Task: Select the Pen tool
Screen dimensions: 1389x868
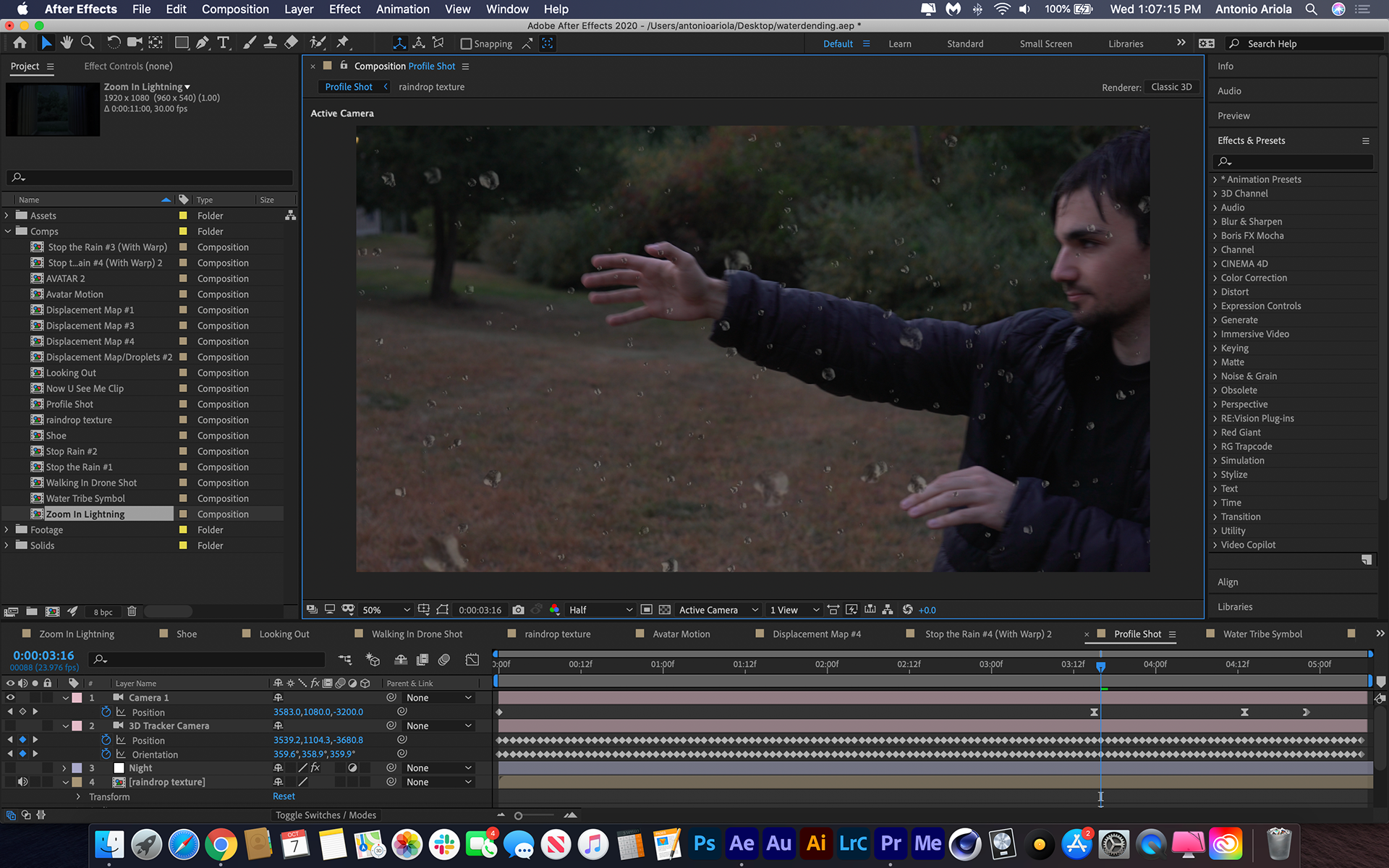Action: pos(203,43)
